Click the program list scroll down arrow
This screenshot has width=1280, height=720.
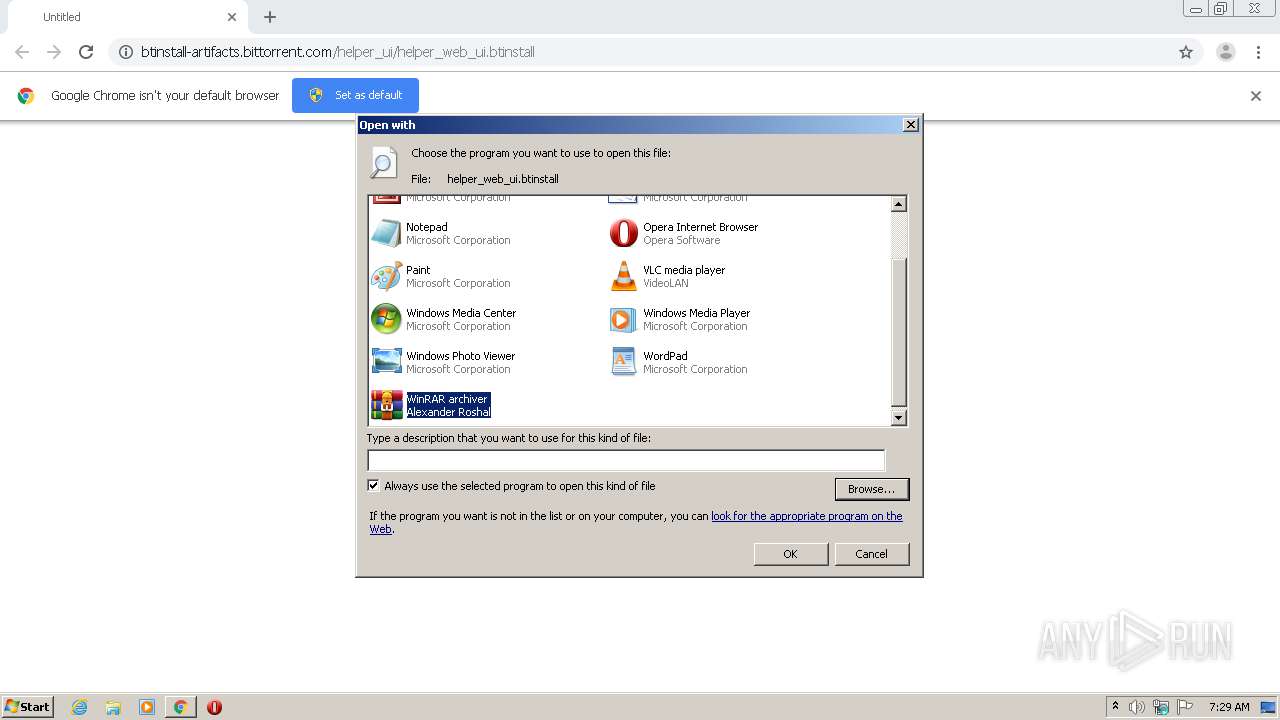pyautogui.click(x=898, y=418)
